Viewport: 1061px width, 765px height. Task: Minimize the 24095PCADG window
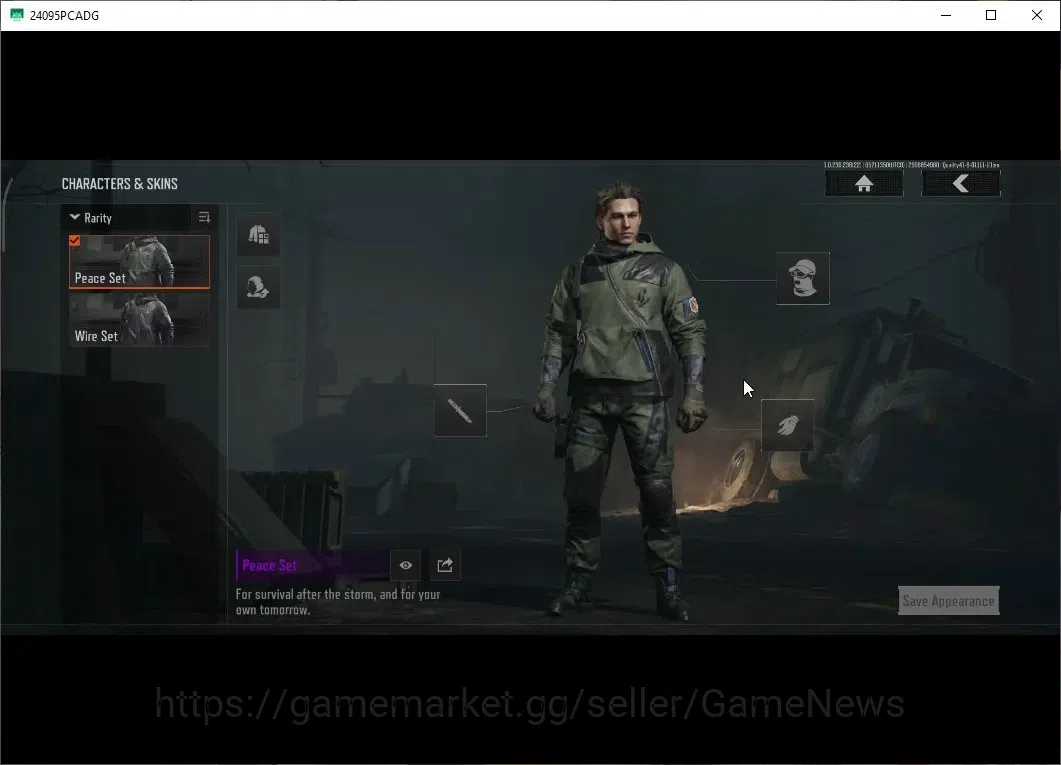click(x=946, y=15)
